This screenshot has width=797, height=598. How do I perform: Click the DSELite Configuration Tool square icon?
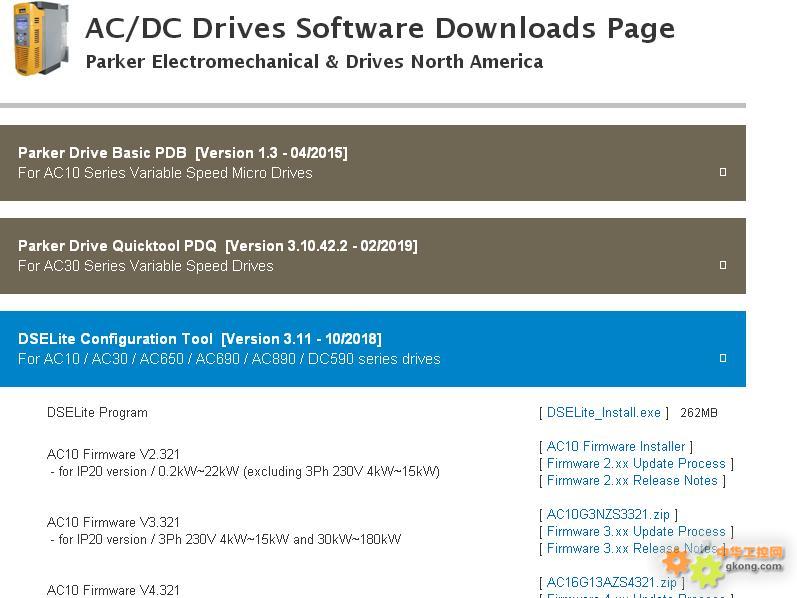pos(723,358)
